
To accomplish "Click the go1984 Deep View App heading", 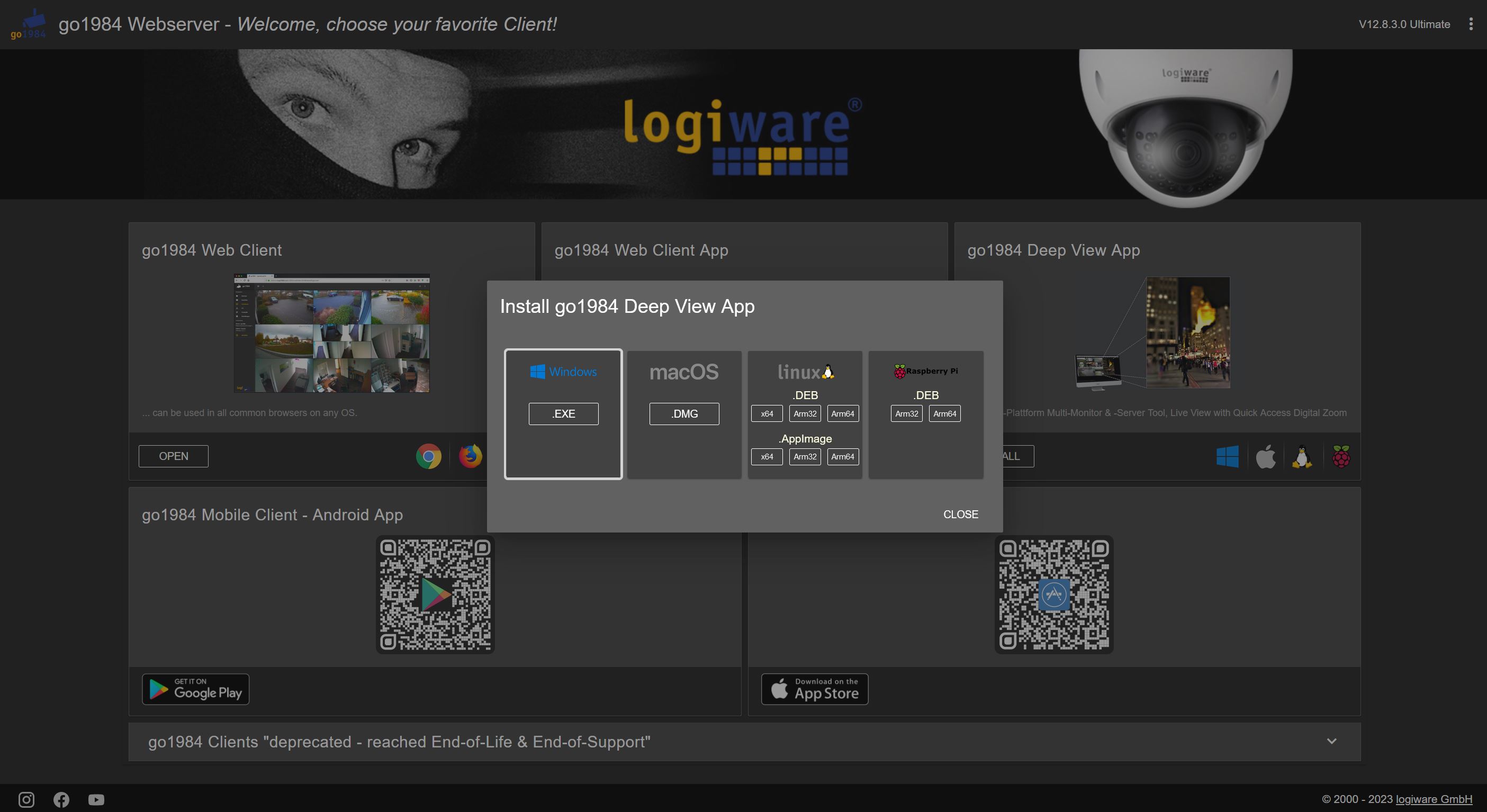I will [1053, 250].
